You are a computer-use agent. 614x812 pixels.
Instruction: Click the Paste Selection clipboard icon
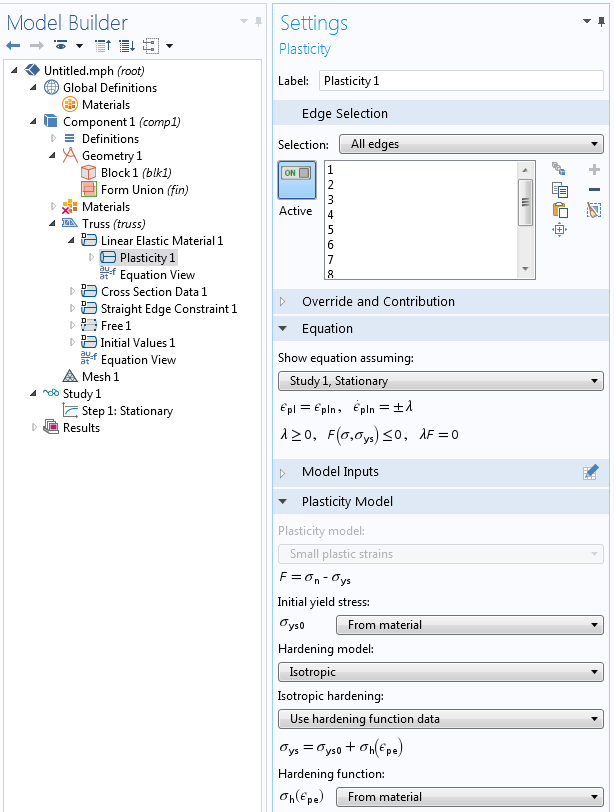pos(560,210)
